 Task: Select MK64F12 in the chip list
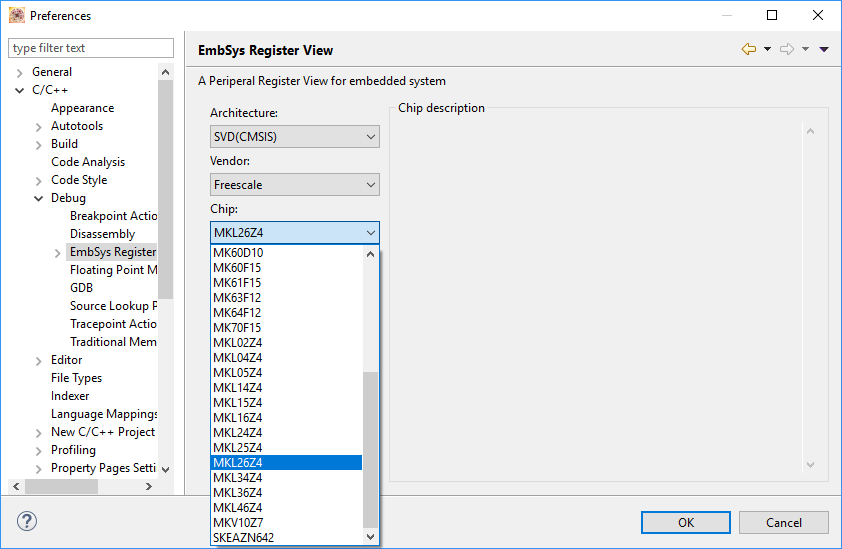(238, 313)
